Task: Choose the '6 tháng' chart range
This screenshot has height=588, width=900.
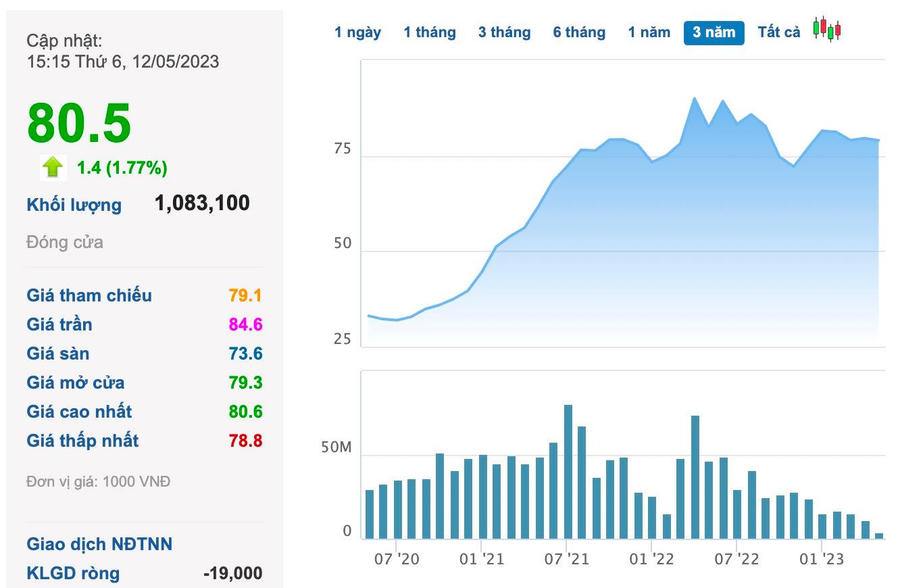Action: [x=579, y=32]
